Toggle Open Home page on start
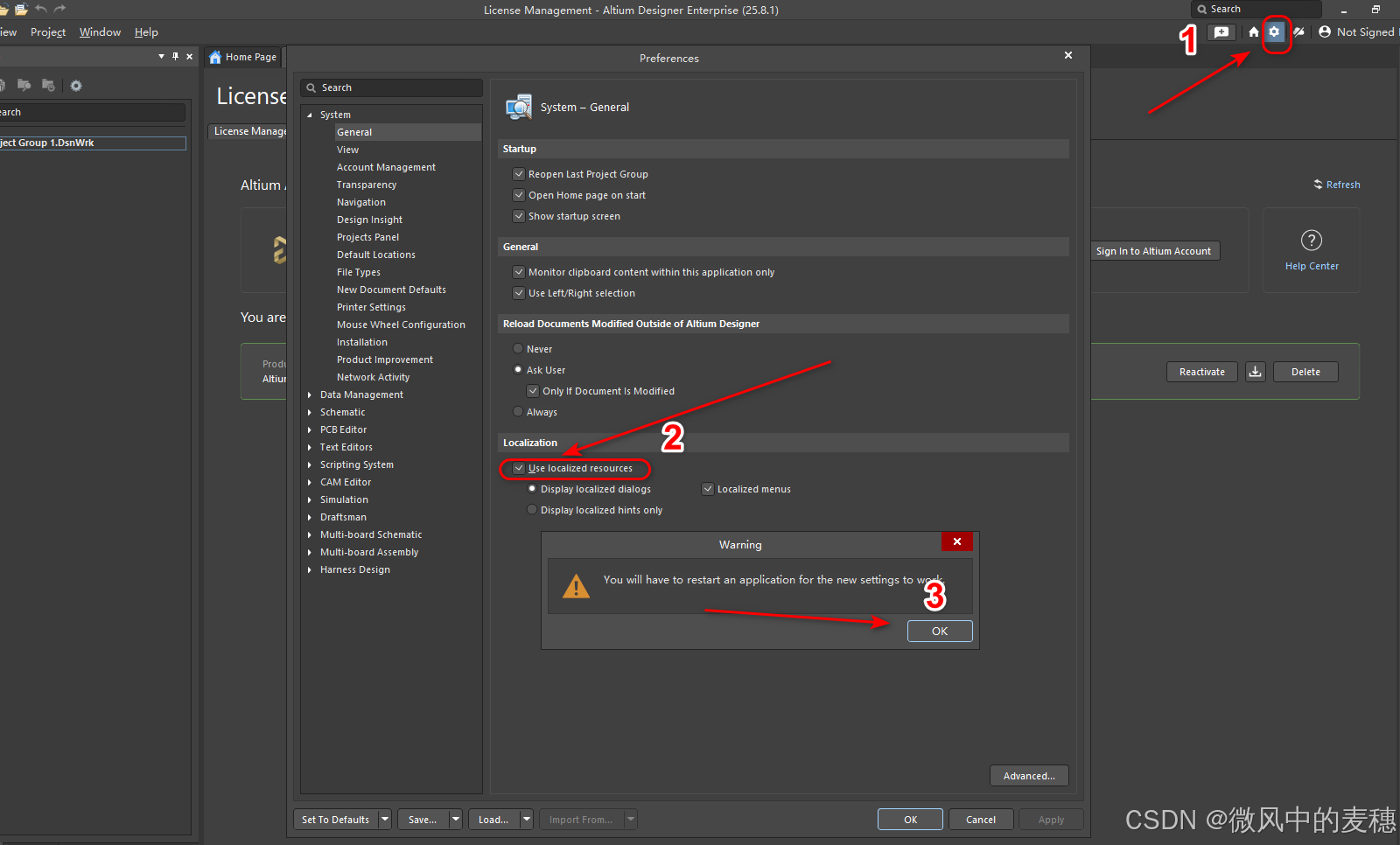This screenshot has height=845, width=1400. pyautogui.click(x=519, y=195)
